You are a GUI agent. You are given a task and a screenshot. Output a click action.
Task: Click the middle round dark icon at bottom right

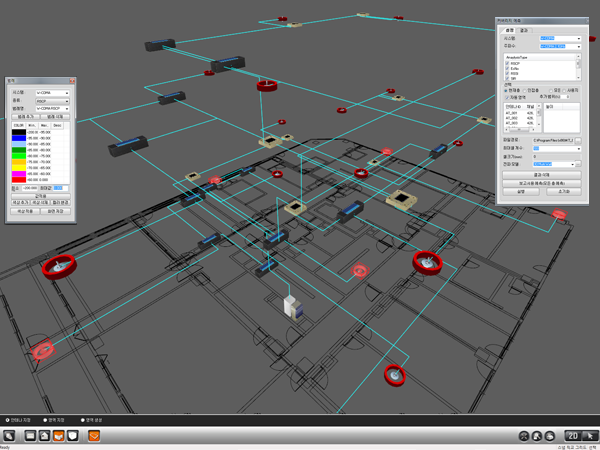click(x=537, y=436)
